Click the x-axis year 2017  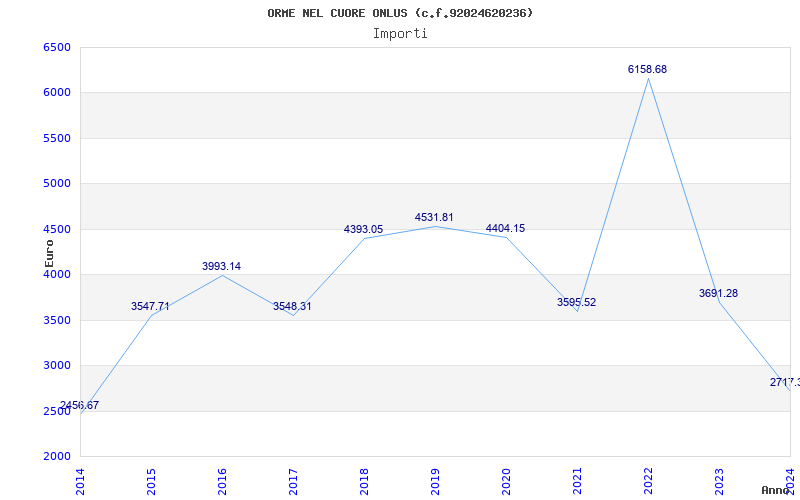point(293,482)
